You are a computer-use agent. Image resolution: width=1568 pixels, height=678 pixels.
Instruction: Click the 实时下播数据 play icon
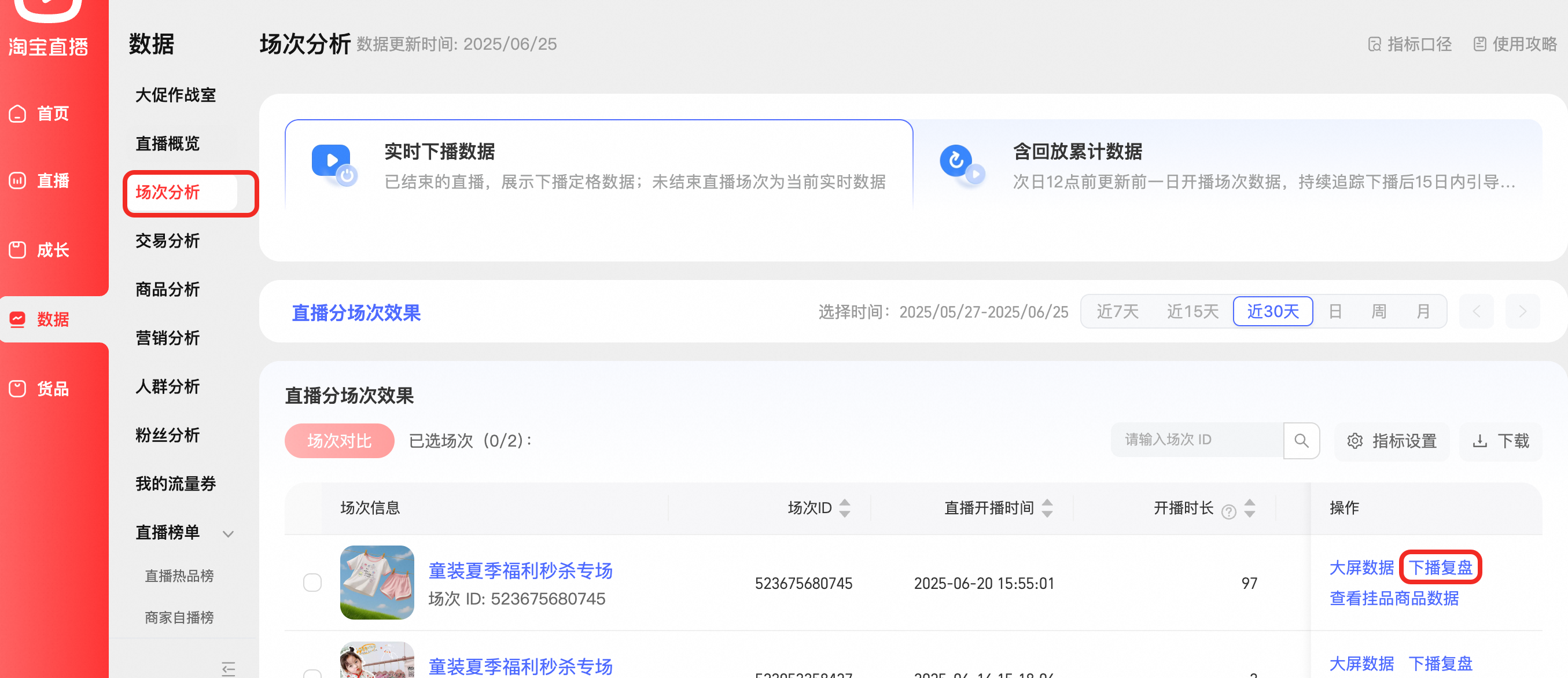click(x=334, y=164)
